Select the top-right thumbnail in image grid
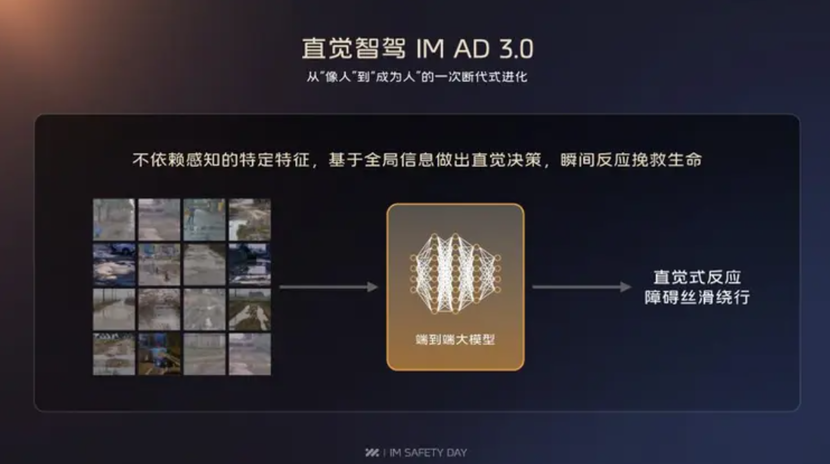The width and height of the screenshot is (830, 464). (250, 220)
